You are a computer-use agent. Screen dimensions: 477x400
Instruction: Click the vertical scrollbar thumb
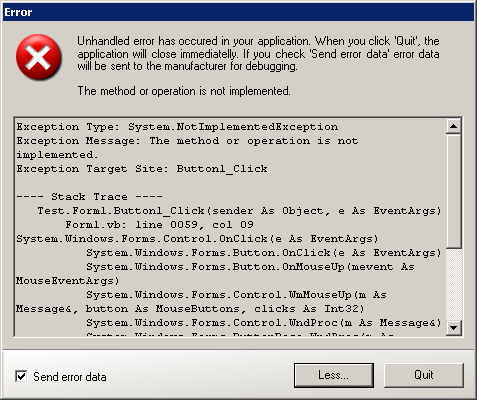[x=453, y=191]
